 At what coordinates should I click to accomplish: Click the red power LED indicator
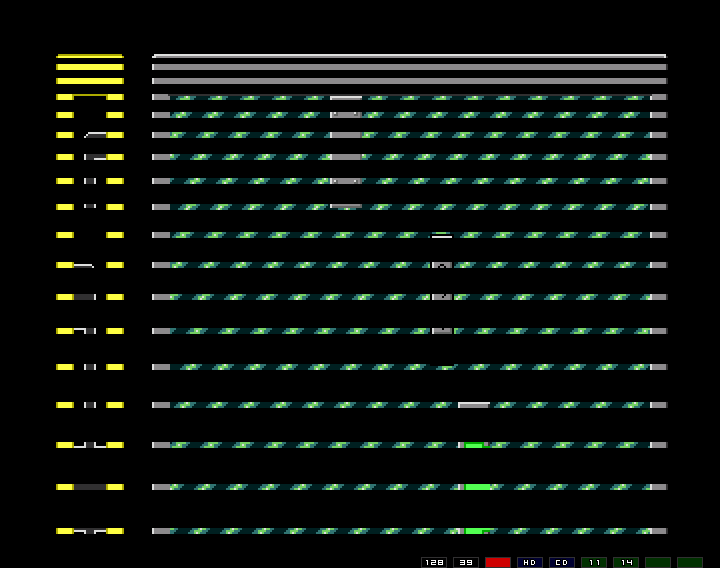498,562
